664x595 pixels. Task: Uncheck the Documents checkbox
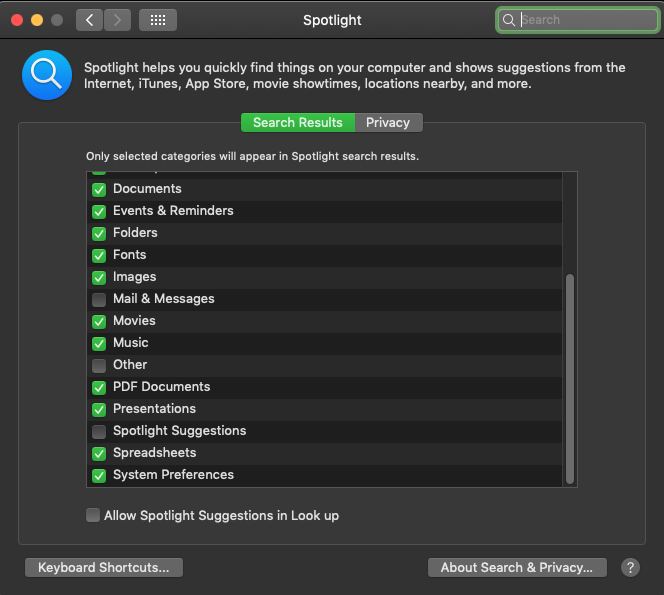pos(99,189)
